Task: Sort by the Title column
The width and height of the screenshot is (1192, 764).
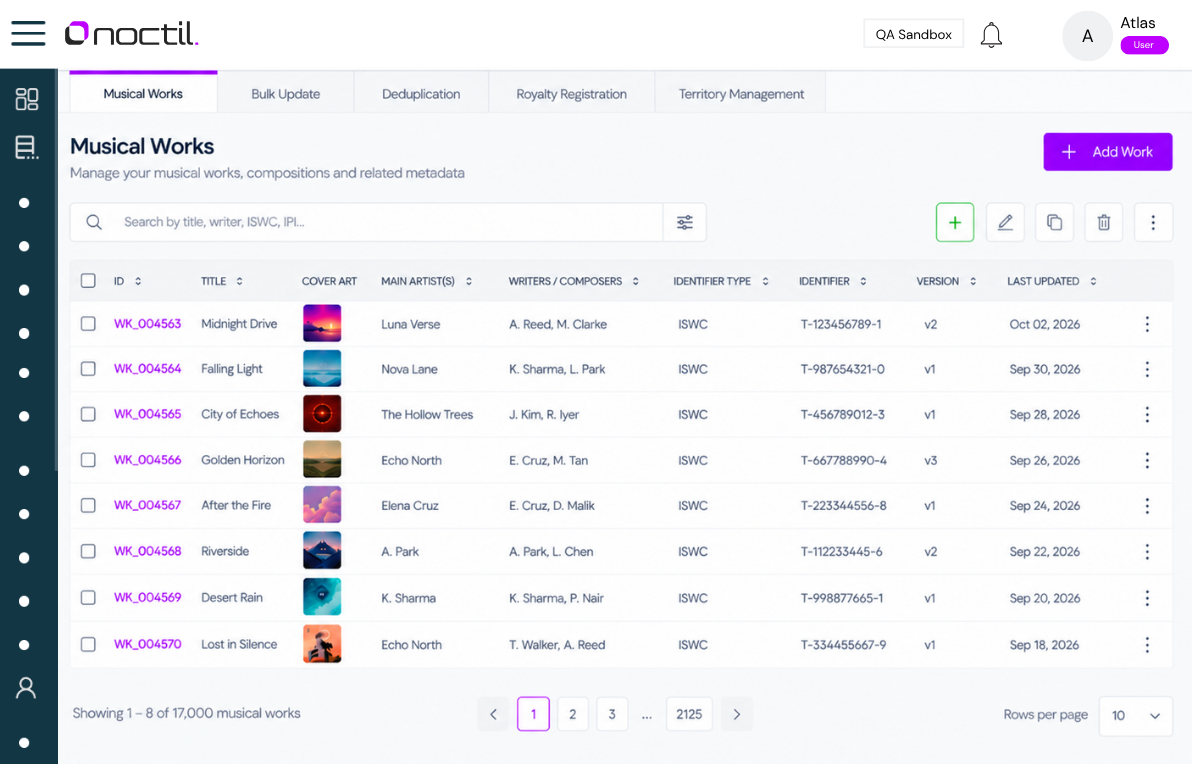Action: coord(239,281)
